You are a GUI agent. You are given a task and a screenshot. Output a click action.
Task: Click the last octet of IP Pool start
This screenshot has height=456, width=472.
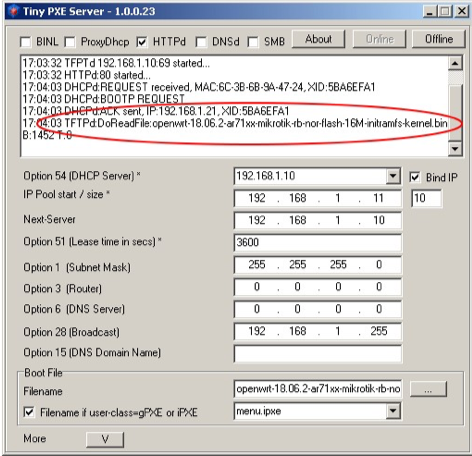(x=378, y=198)
